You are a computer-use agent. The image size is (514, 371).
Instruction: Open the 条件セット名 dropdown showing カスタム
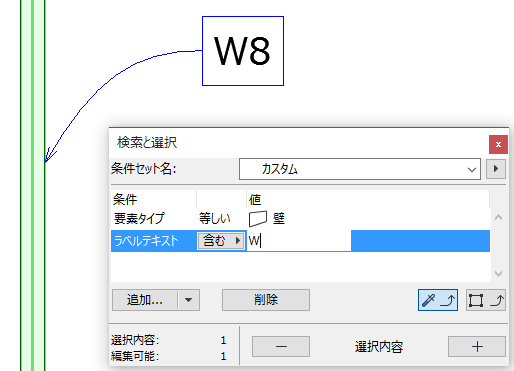360,169
